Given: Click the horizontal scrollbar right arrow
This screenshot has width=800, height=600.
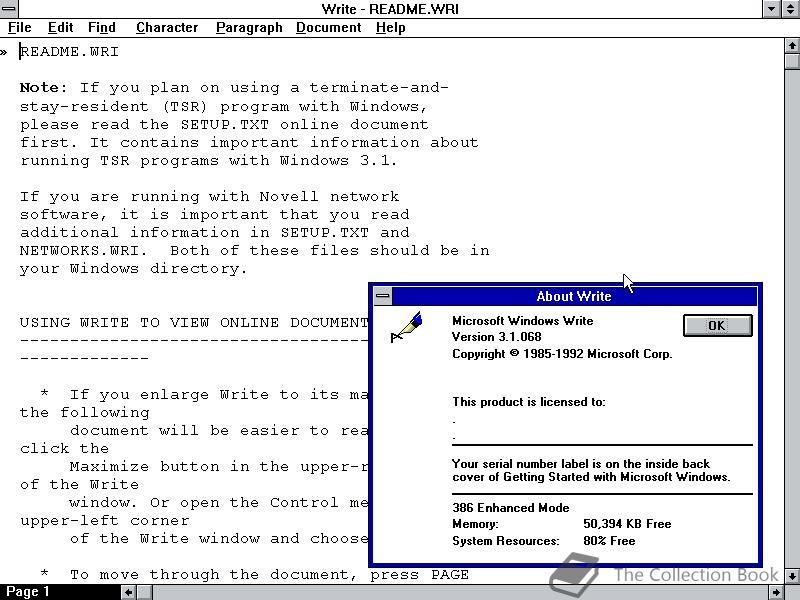Looking at the screenshot, I should (x=777, y=592).
